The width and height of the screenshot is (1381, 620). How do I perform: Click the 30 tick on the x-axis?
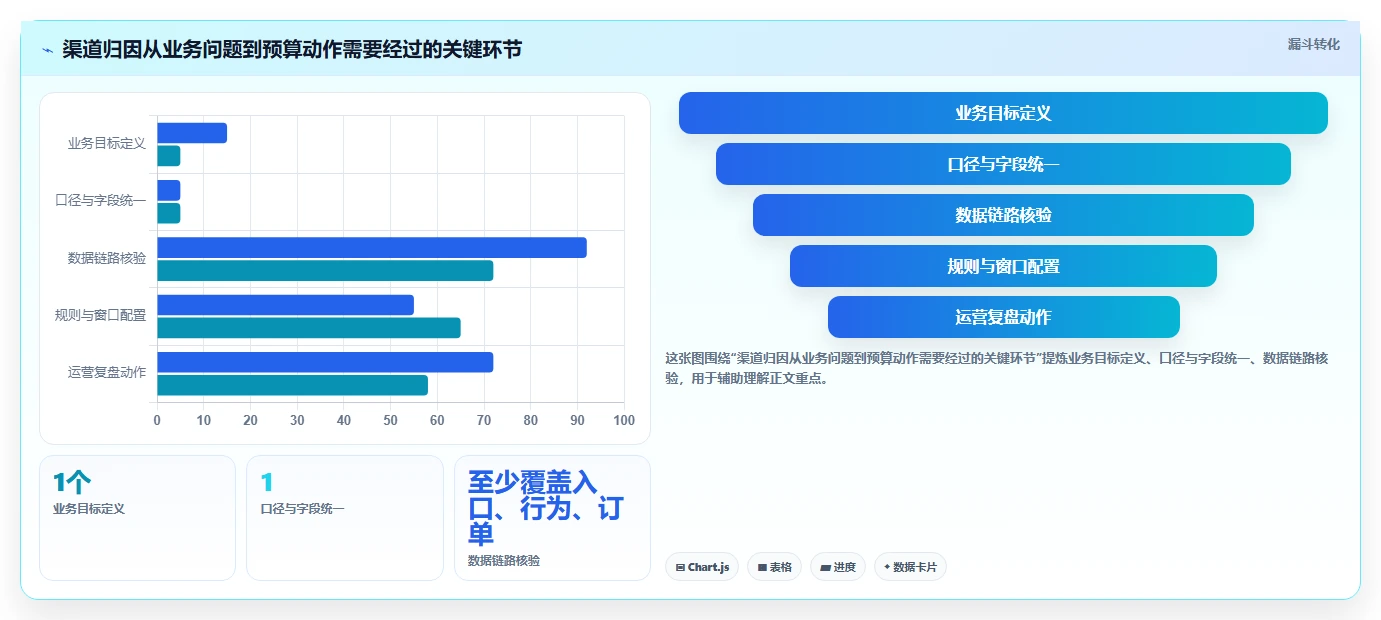click(x=297, y=421)
